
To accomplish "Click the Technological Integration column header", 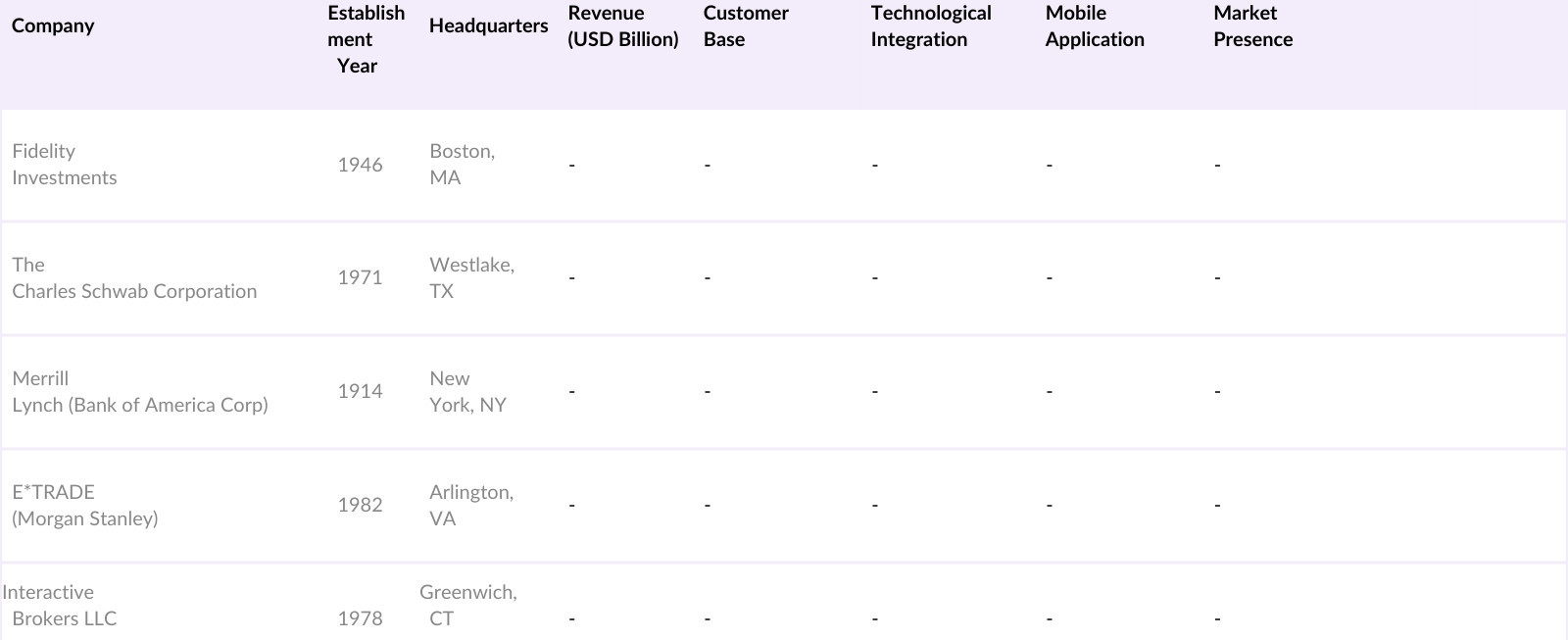I will tap(930, 26).
